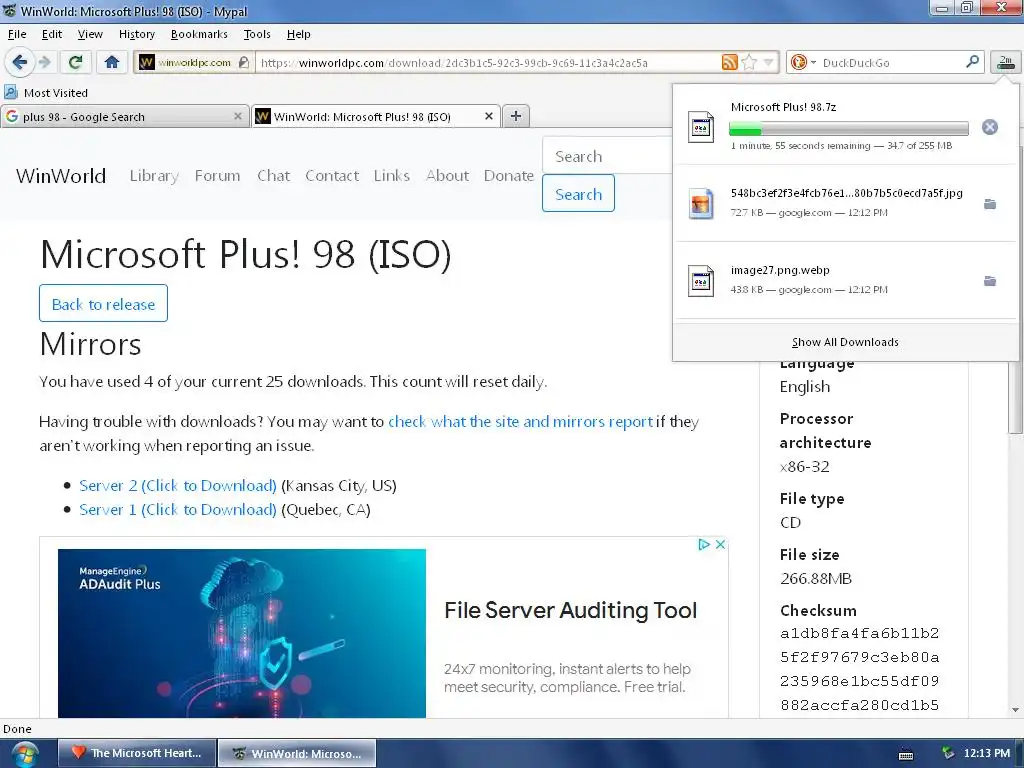Open the Library nav link
This screenshot has width=1024, height=768.
point(154,176)
